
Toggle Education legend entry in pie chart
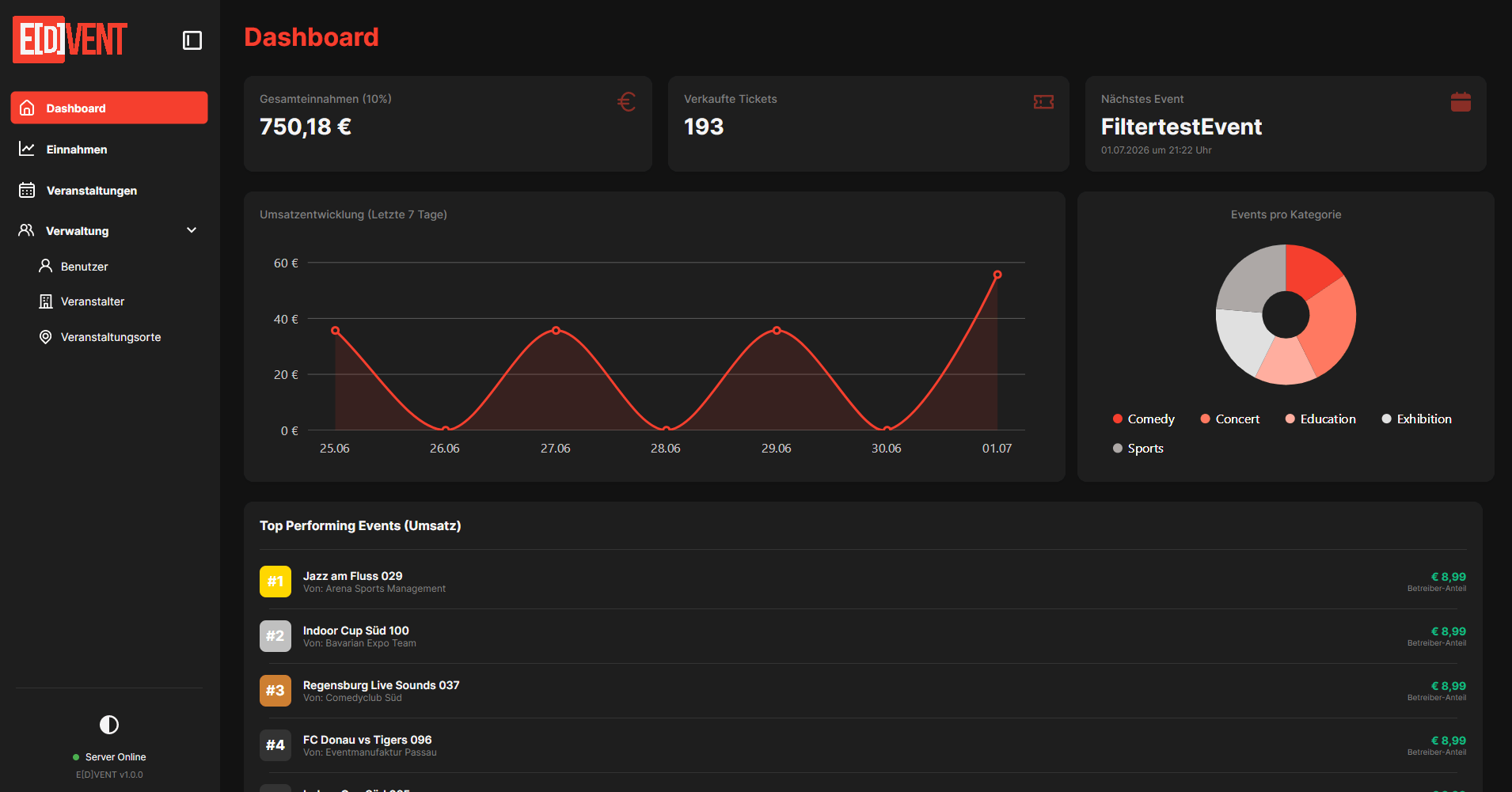tap(1320, 419)
